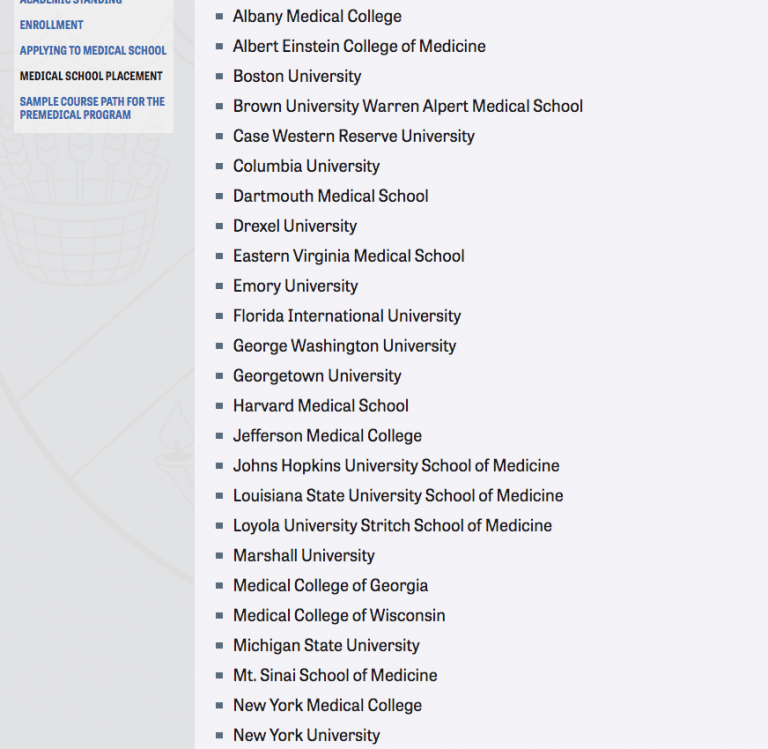Click Dartmouth Medical School entry

point(331,196)
